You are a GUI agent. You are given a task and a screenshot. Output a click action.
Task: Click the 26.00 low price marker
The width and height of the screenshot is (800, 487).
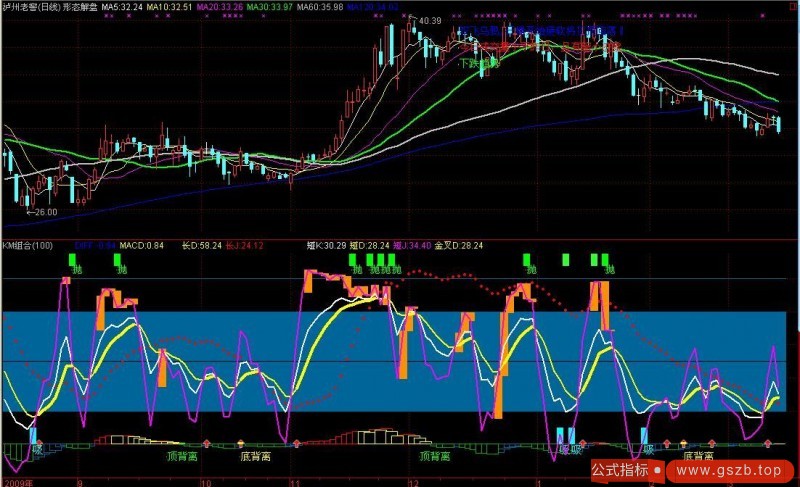[44, 212]
